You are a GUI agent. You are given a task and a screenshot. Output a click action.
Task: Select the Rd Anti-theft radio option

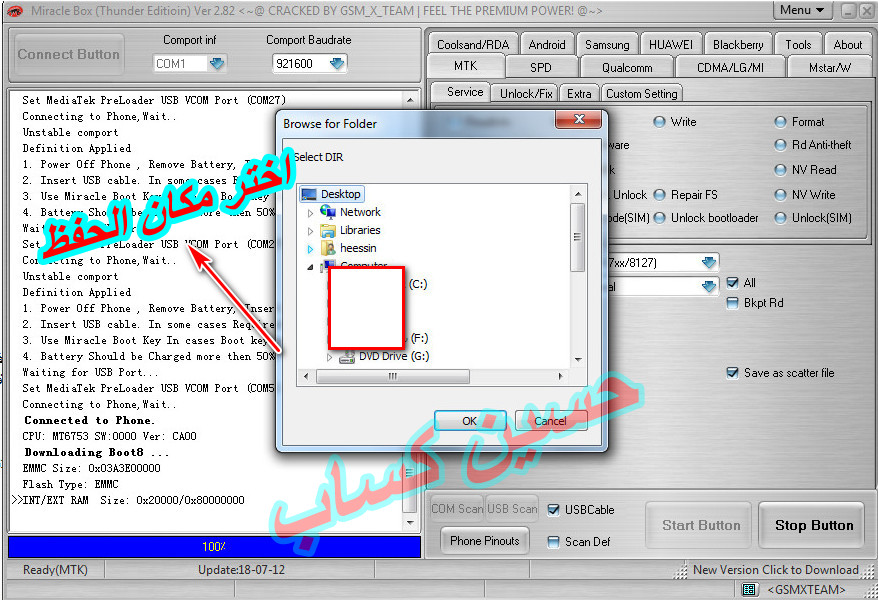click(781, 146)
